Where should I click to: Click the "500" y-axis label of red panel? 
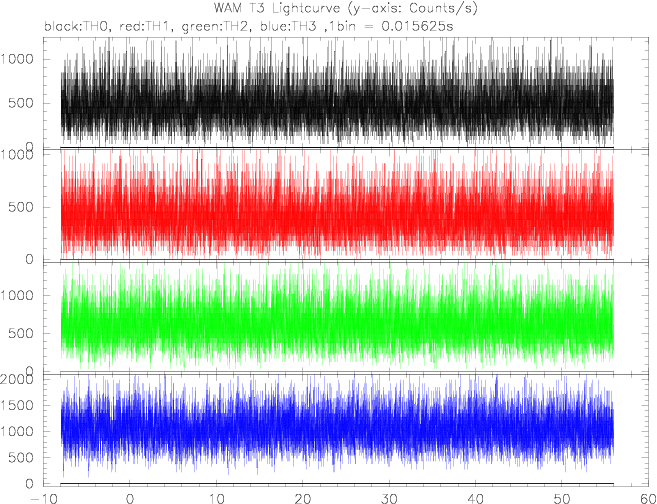click(x=21, y=207)
